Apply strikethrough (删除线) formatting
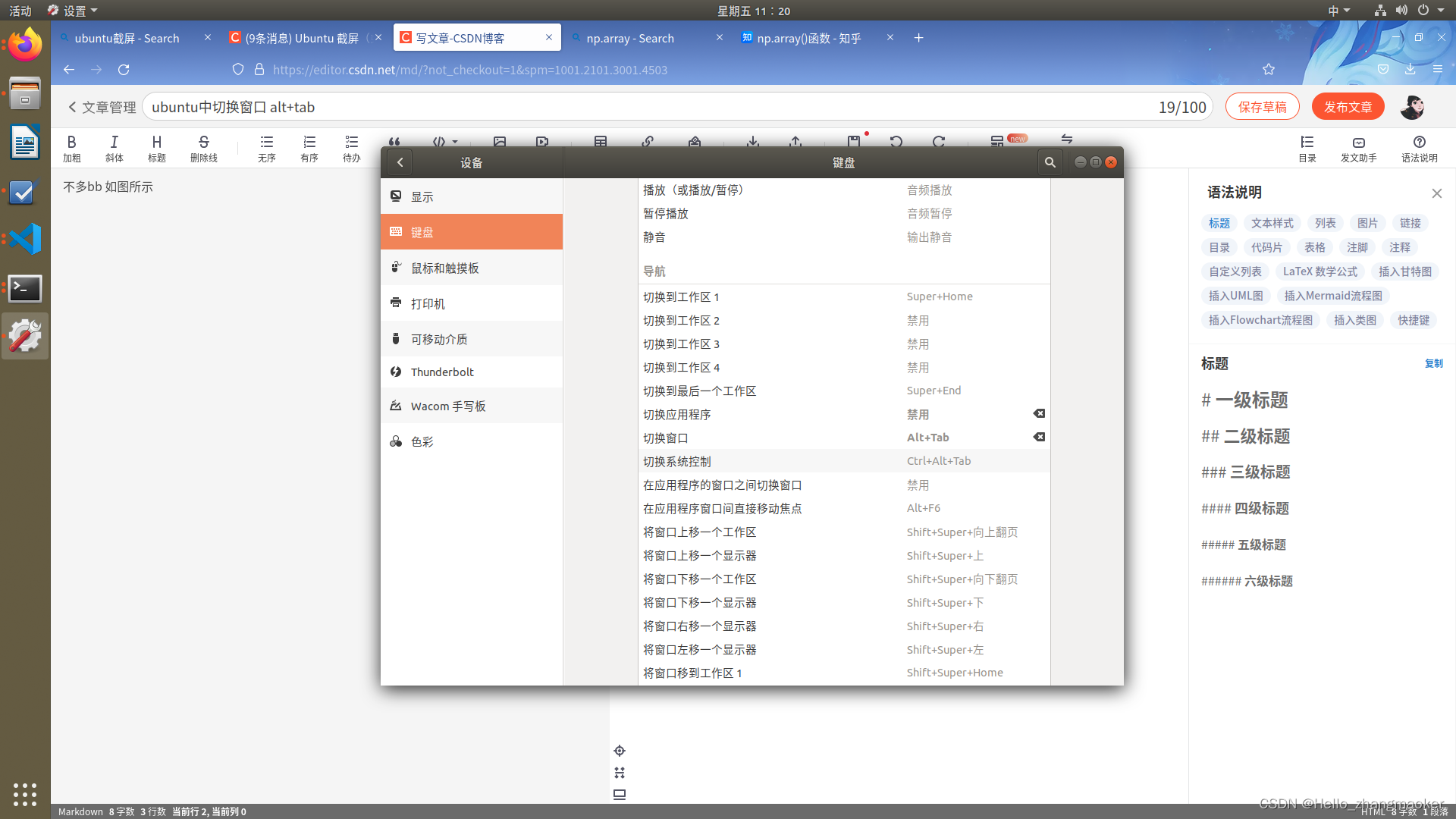This screenshot has height=819, width=1456. click(x=203, y=148)
